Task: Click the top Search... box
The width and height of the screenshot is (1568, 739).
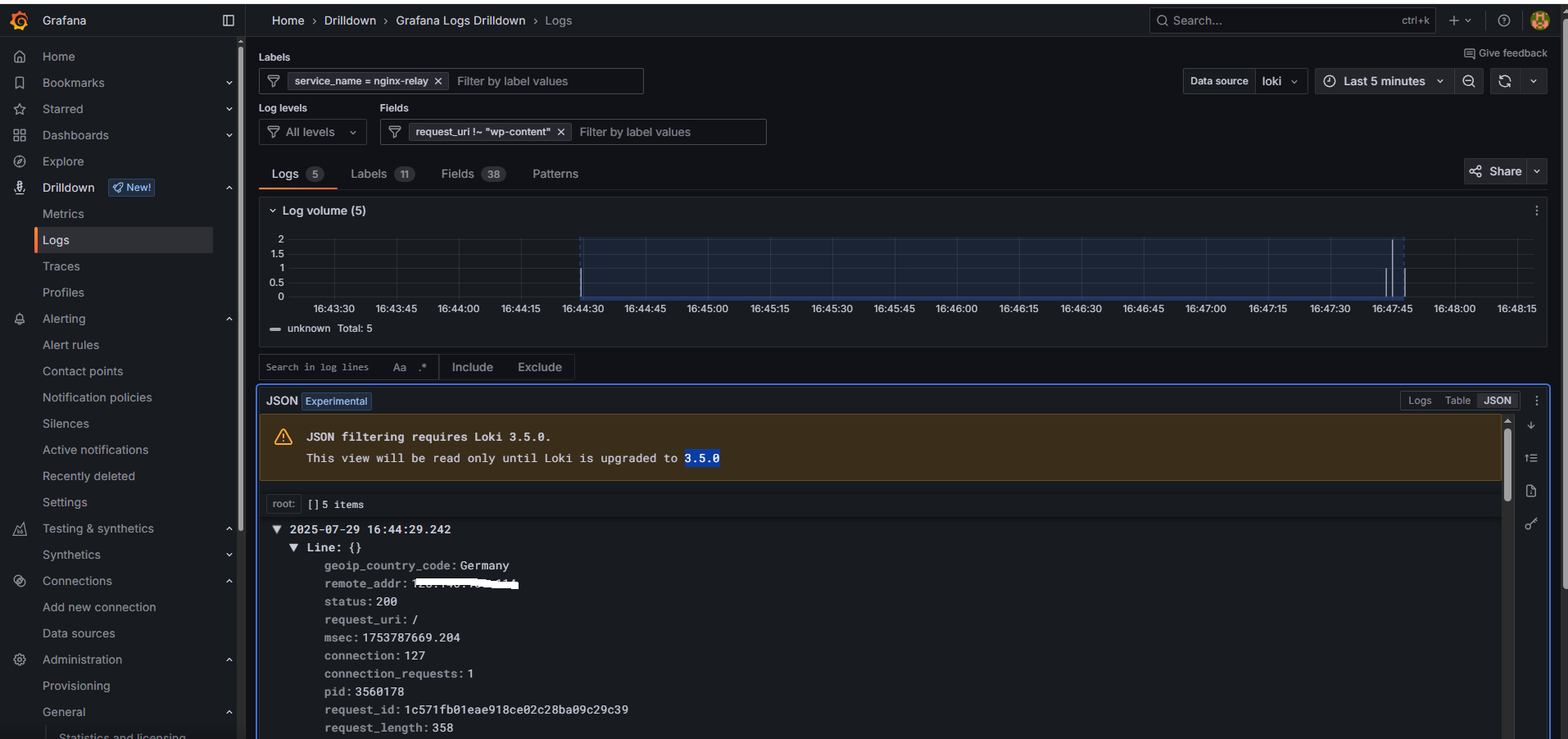Action: pos(1292,20)
